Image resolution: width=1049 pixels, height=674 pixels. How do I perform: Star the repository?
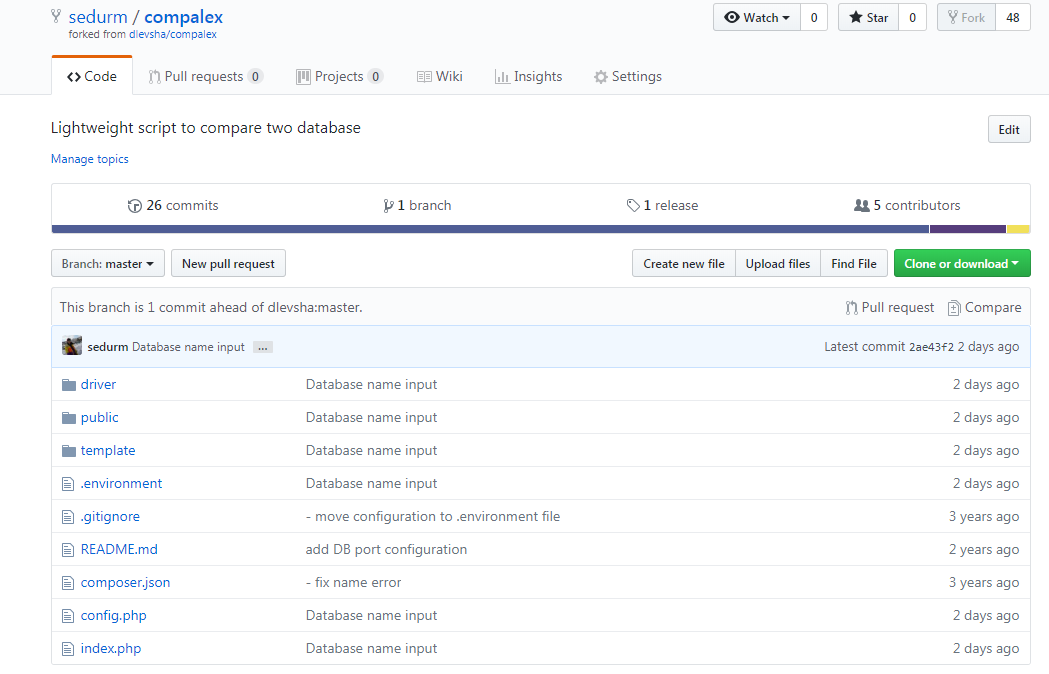pos(868,17)
